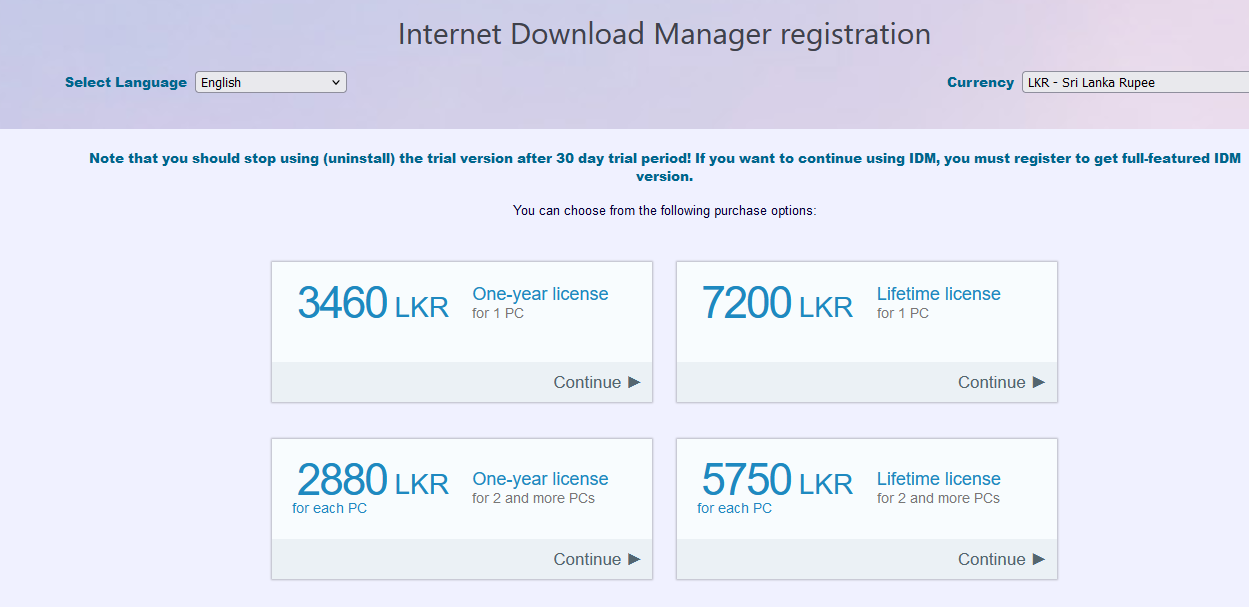Continue with One-year license for 2+ PCs

pyautogui.click(x=597, y=559)
